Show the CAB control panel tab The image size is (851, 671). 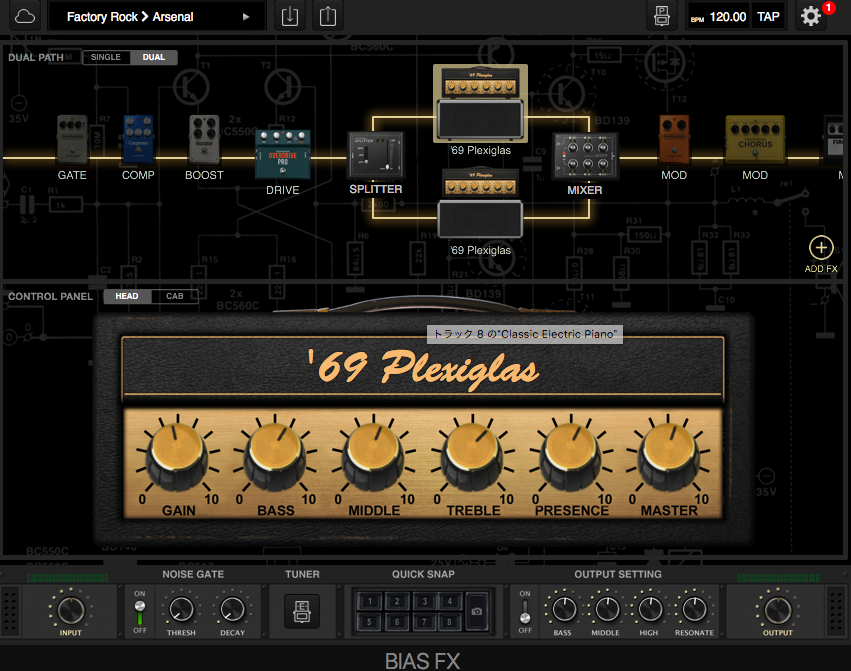[x=175, y=296]
